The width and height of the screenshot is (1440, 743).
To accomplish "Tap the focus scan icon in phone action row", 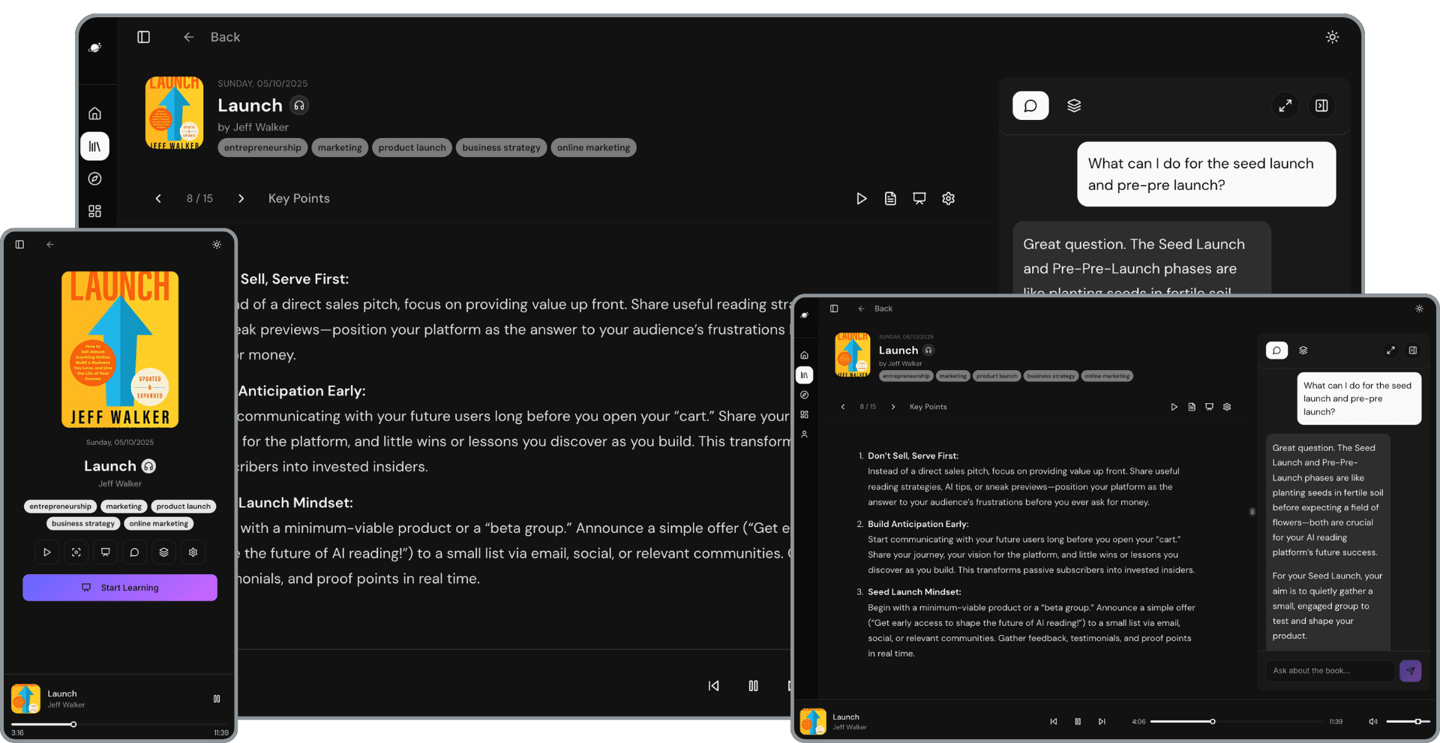I will tap(76, 552).
